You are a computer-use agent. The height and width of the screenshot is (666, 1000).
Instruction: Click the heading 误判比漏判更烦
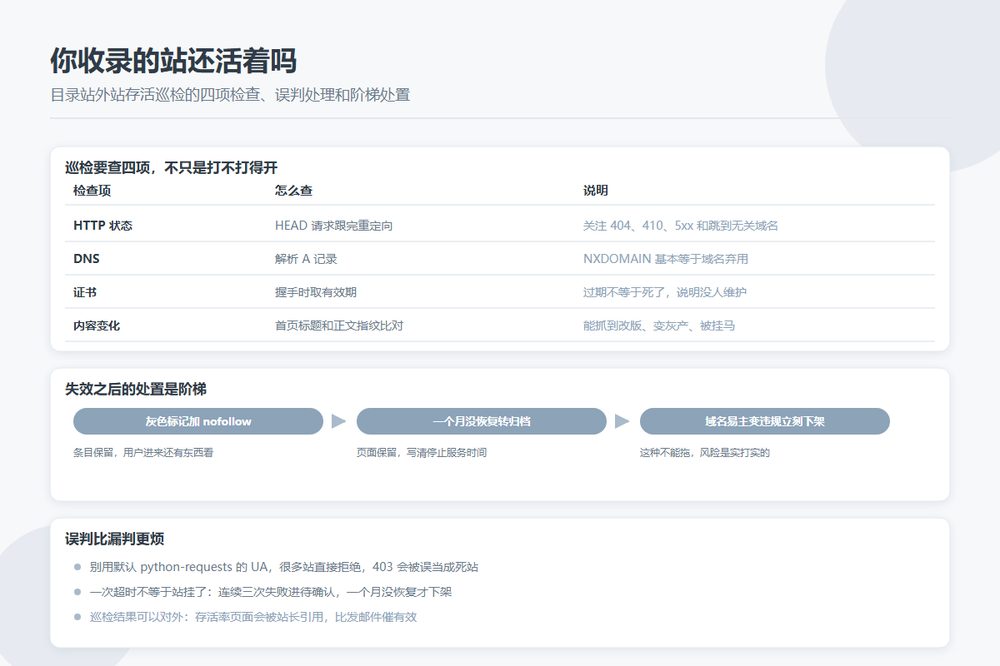point(114,539)
